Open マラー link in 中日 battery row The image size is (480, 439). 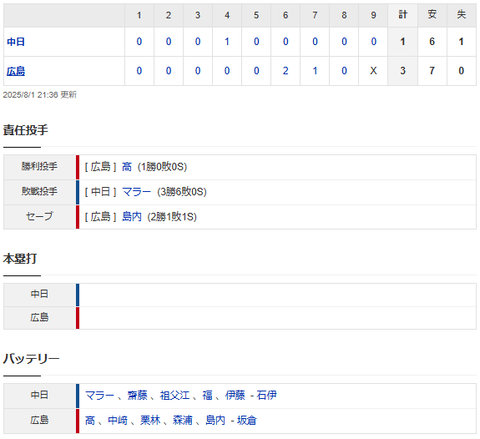coord(100,395)
